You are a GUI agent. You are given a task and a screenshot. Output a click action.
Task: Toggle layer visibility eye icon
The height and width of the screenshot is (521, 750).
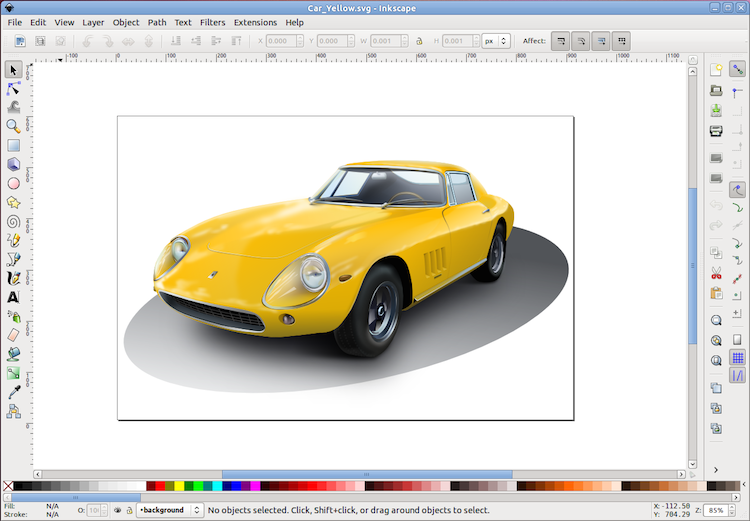click(x=118, y=510)
